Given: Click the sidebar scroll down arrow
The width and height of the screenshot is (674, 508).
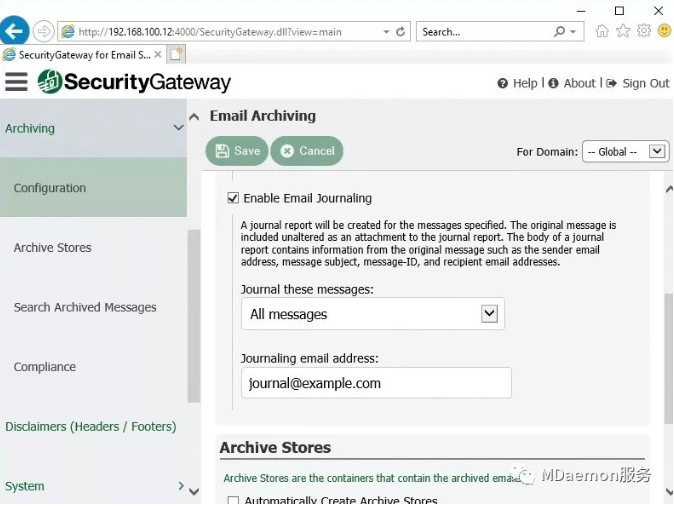Looking at the screenshot, I should pos(194,491).
